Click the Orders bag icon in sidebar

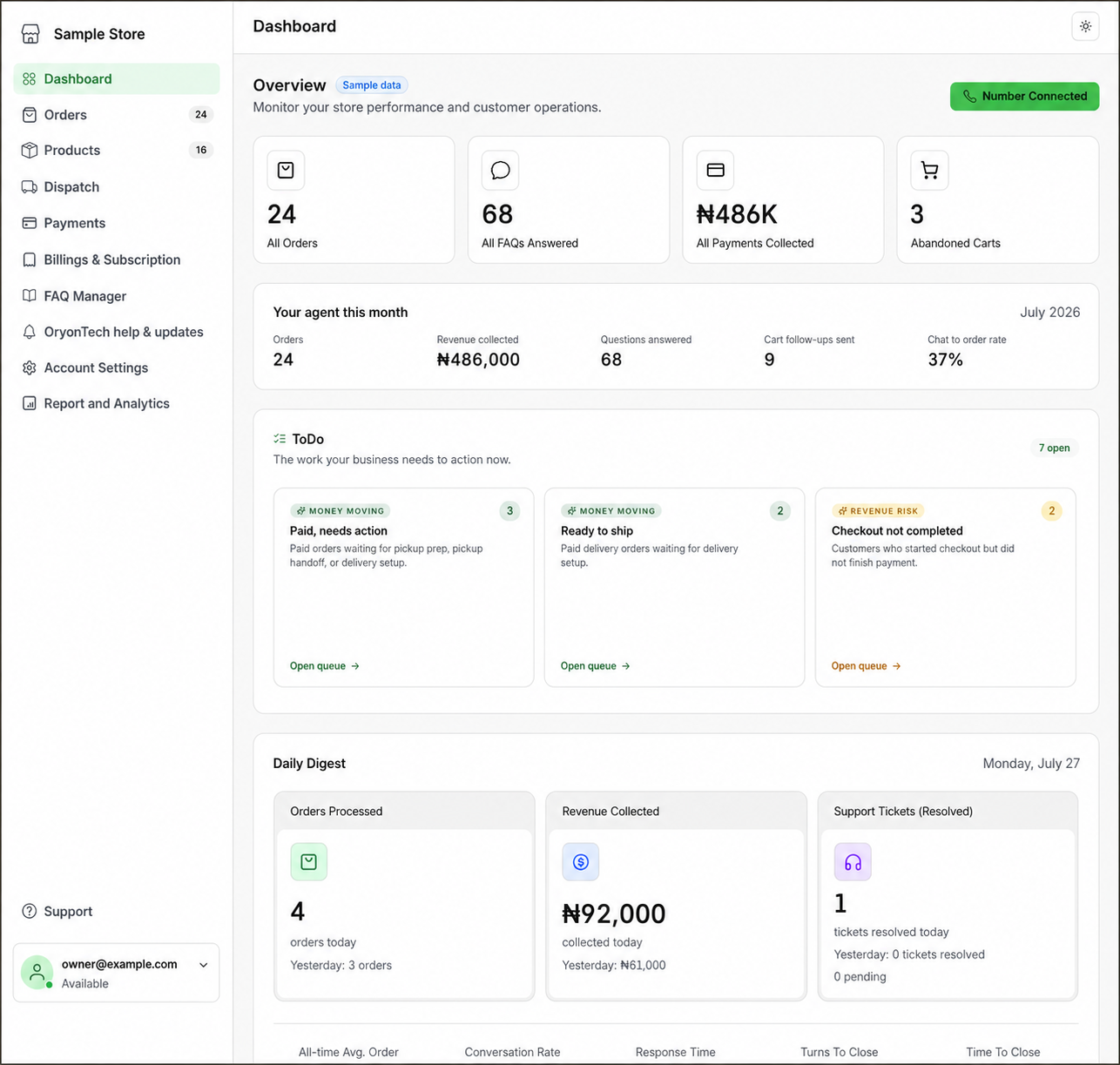pyautogui.click(x=30, y=115)
